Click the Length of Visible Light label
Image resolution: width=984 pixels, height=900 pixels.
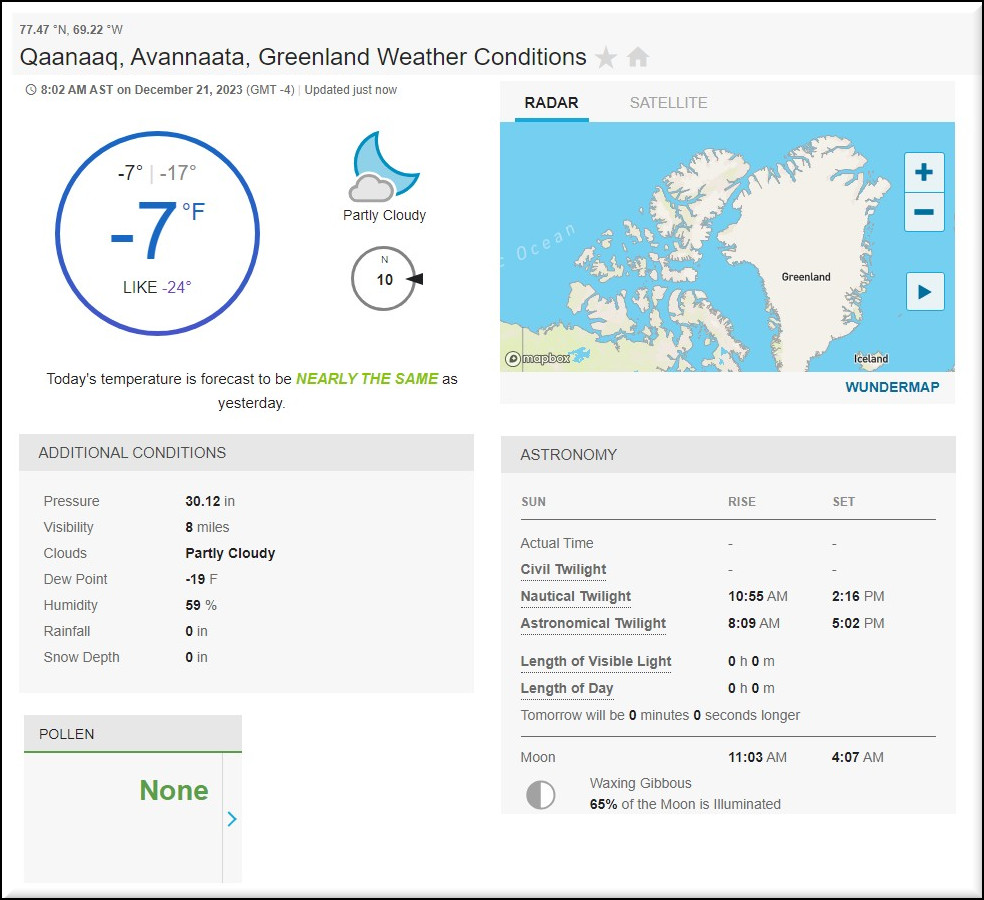point(596,662)
